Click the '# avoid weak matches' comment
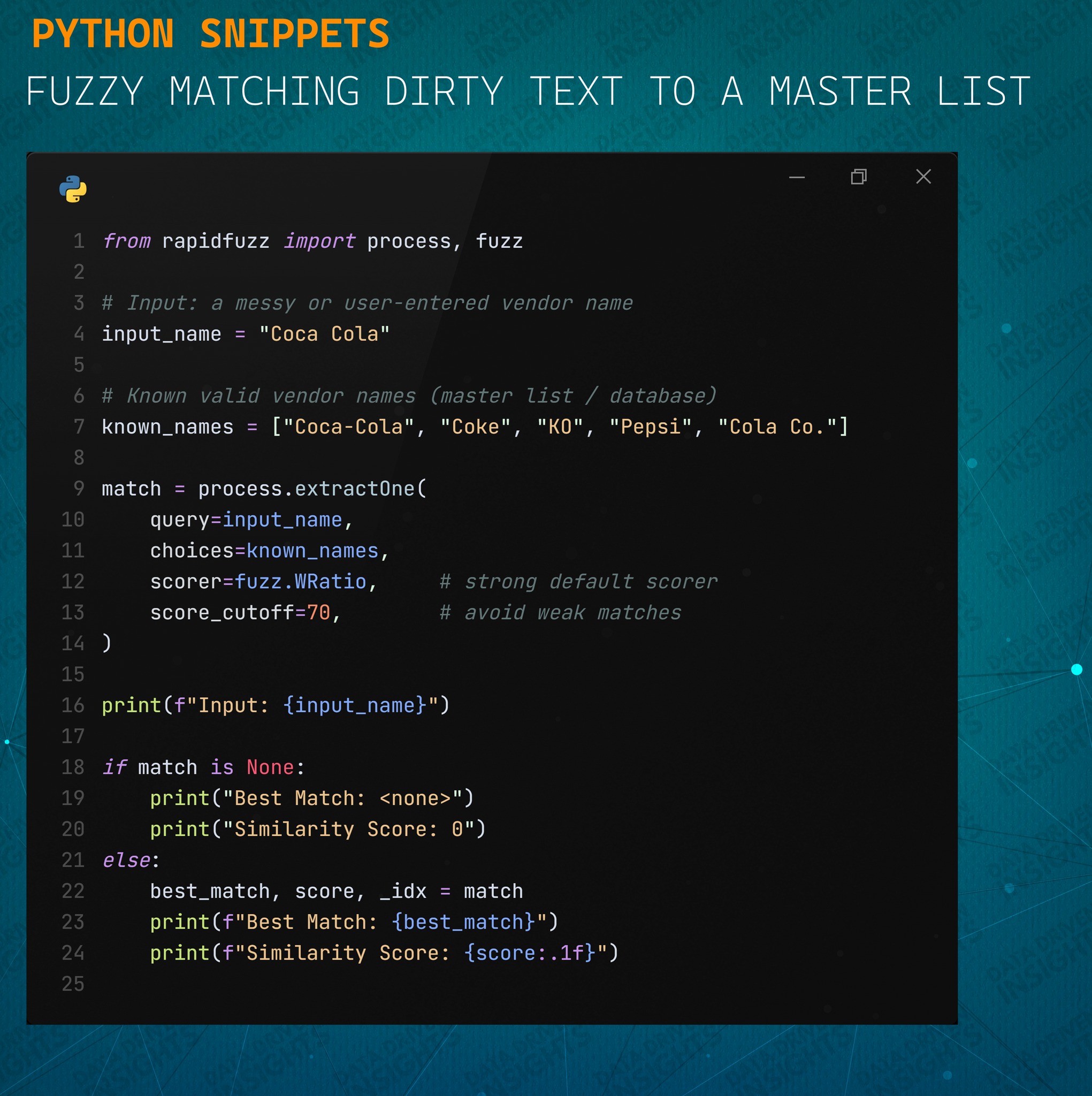Screen dimensions: 1092x1096 pyautogui.click(x=561, y=613)
